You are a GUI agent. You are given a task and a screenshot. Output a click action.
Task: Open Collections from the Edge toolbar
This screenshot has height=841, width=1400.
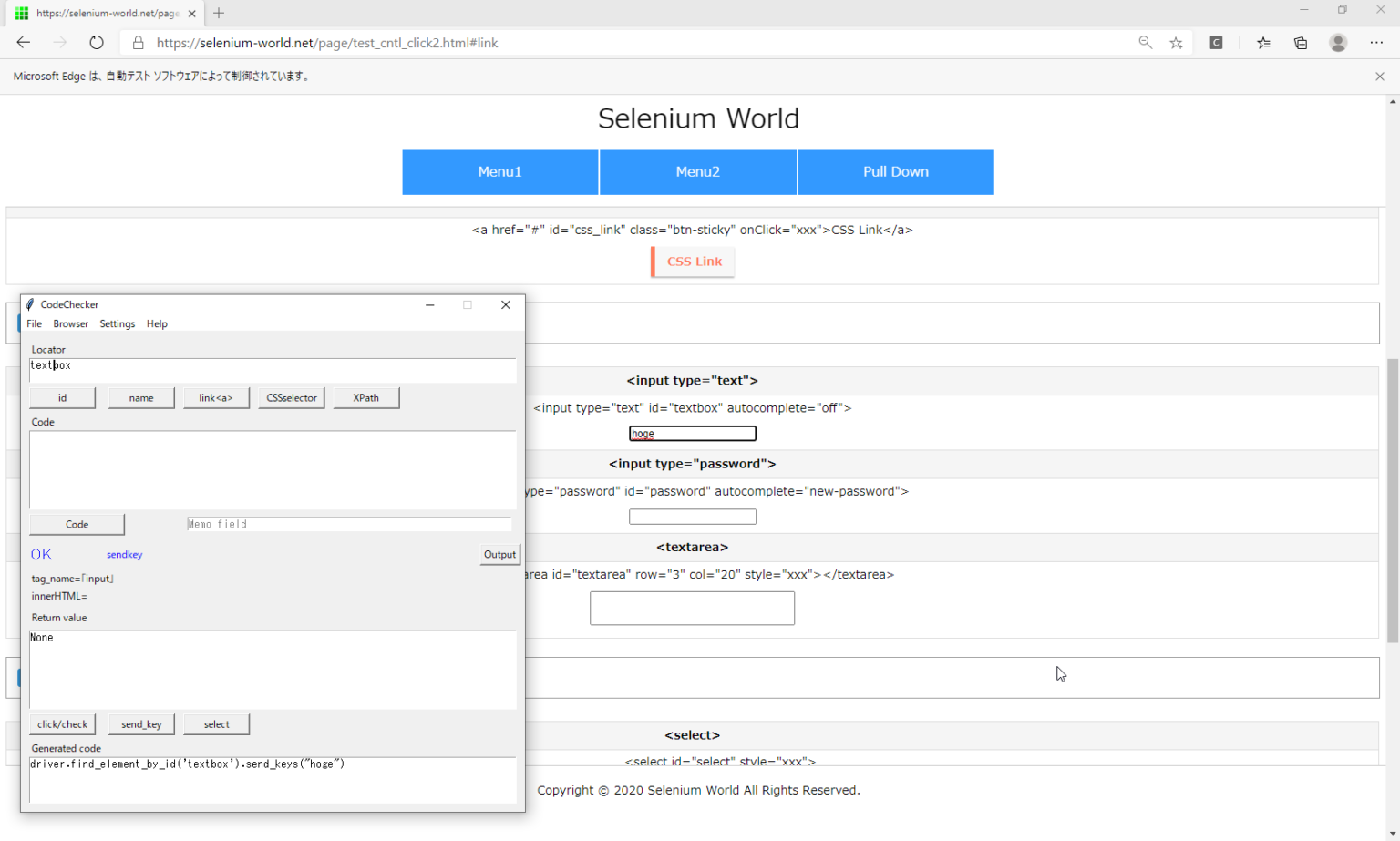(1300, 42)
